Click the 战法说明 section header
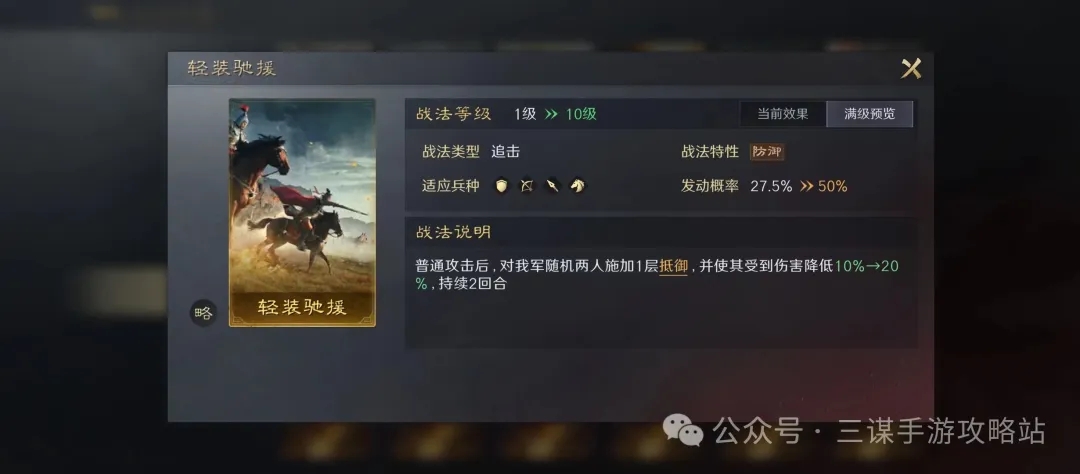The image size is (1080, 474). (453, 232)
